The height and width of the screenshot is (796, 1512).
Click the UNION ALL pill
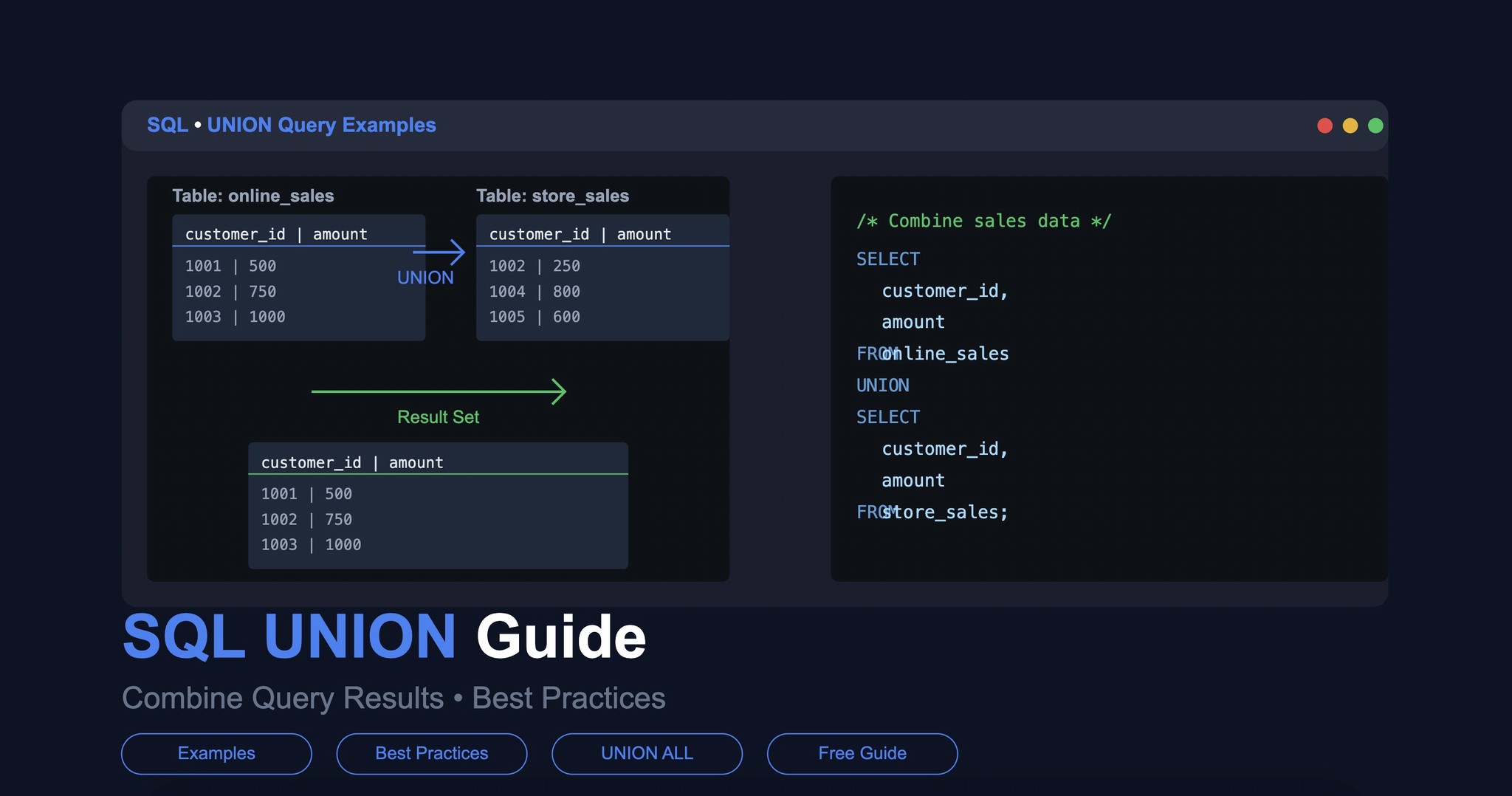(647, 753)
